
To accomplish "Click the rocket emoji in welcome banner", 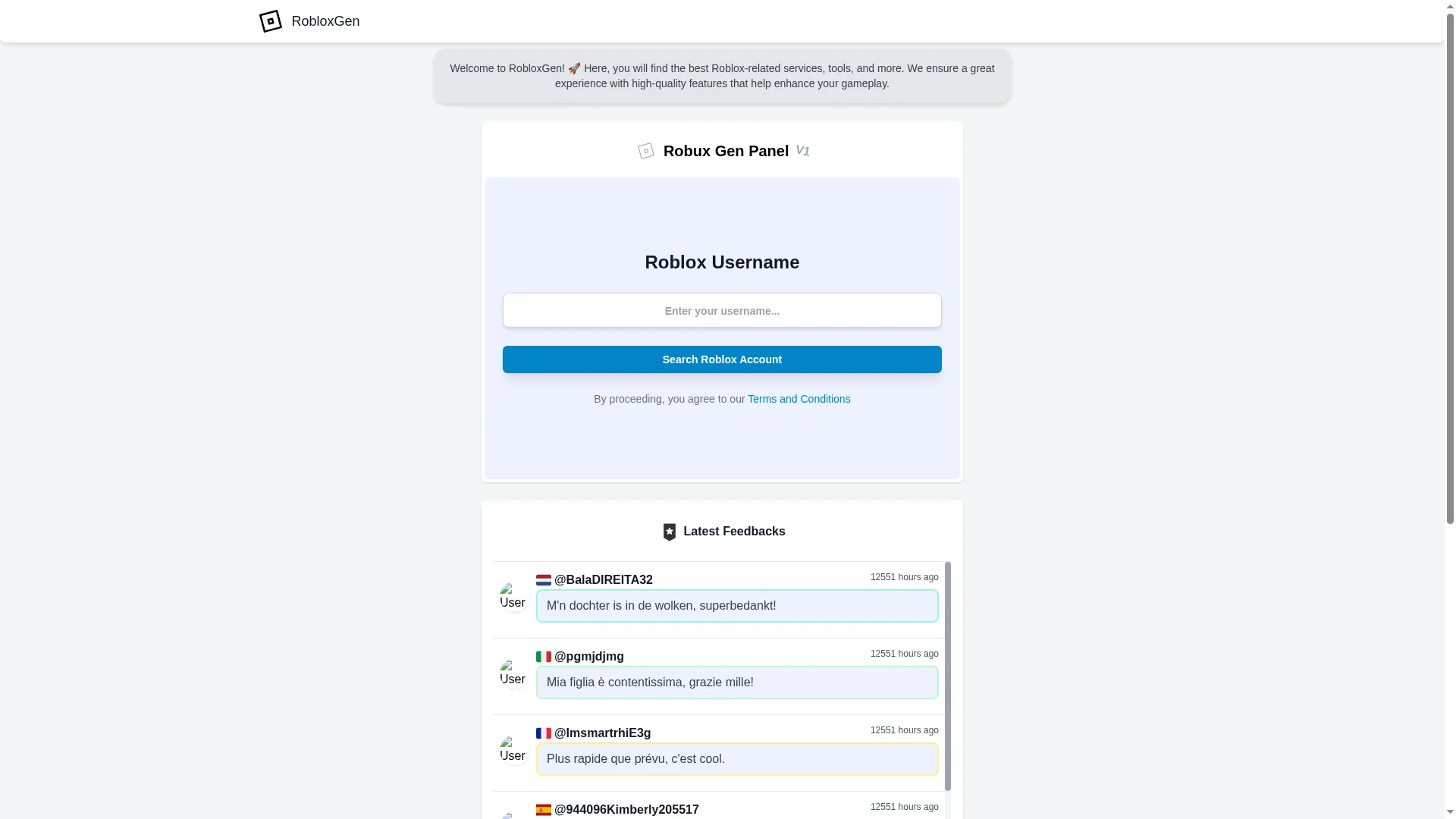I will pos(574,68).
